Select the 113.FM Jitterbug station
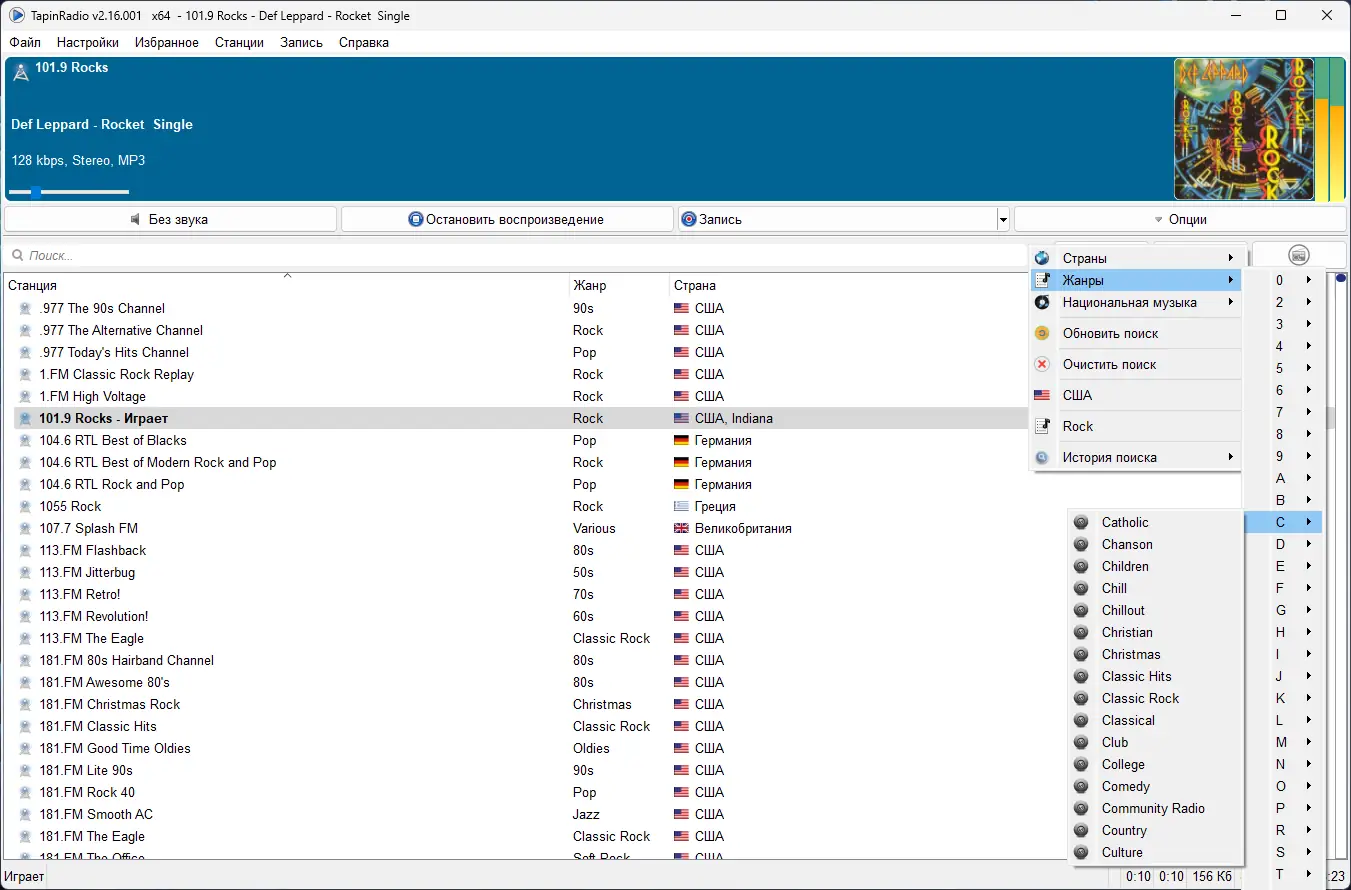1351x890 pixels. pos(87,572)
